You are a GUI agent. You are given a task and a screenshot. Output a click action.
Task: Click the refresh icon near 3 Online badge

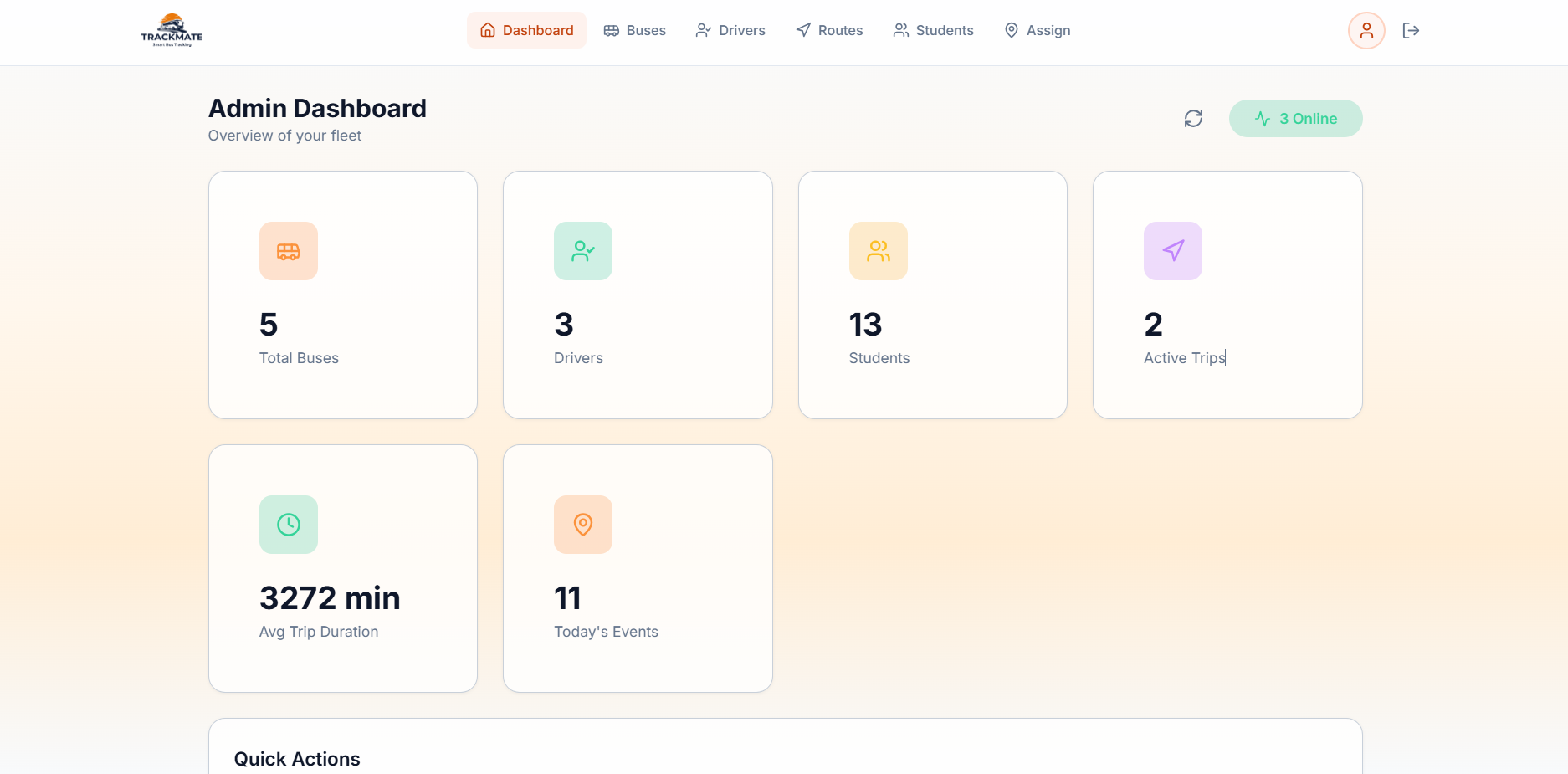pos(1193,118)
